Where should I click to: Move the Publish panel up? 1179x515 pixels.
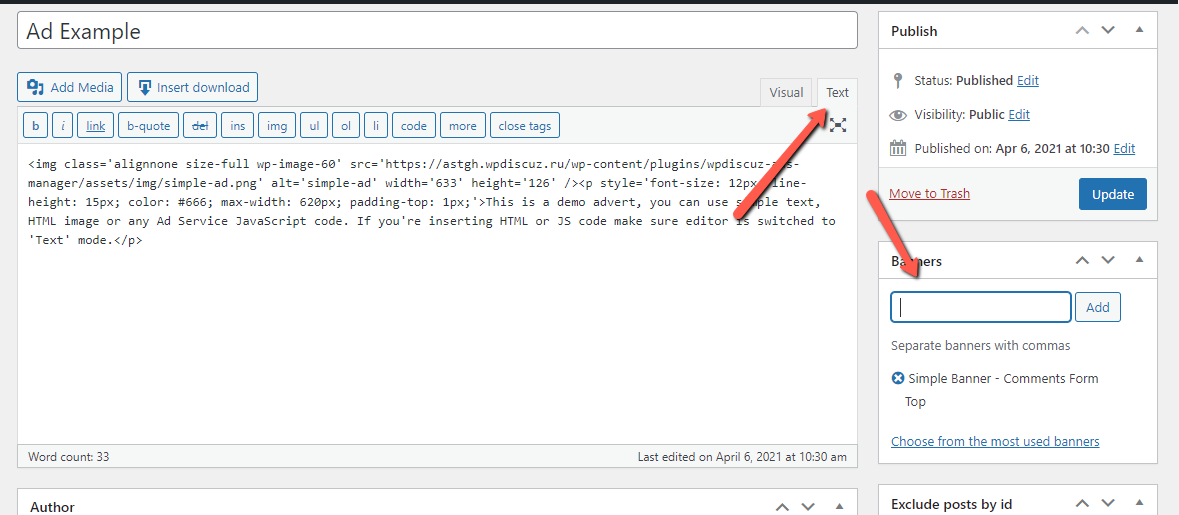[x=1082, y=30]
